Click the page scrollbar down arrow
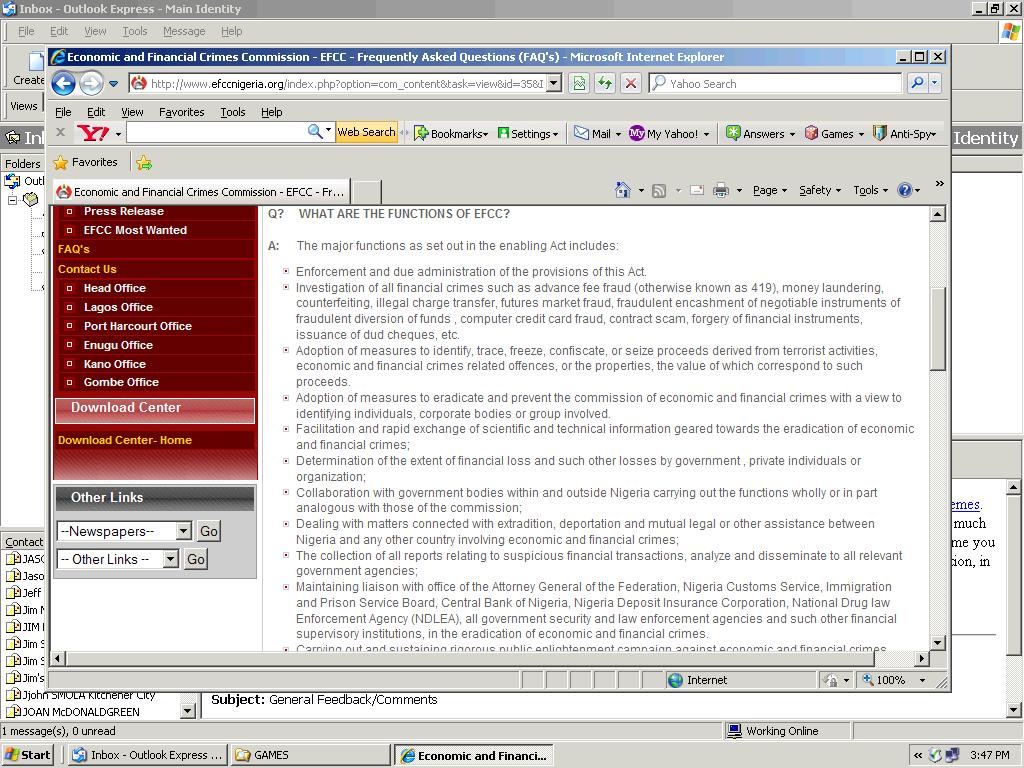Image resolution: width=1024 pixels, height=768 pixels. (938, 643)
